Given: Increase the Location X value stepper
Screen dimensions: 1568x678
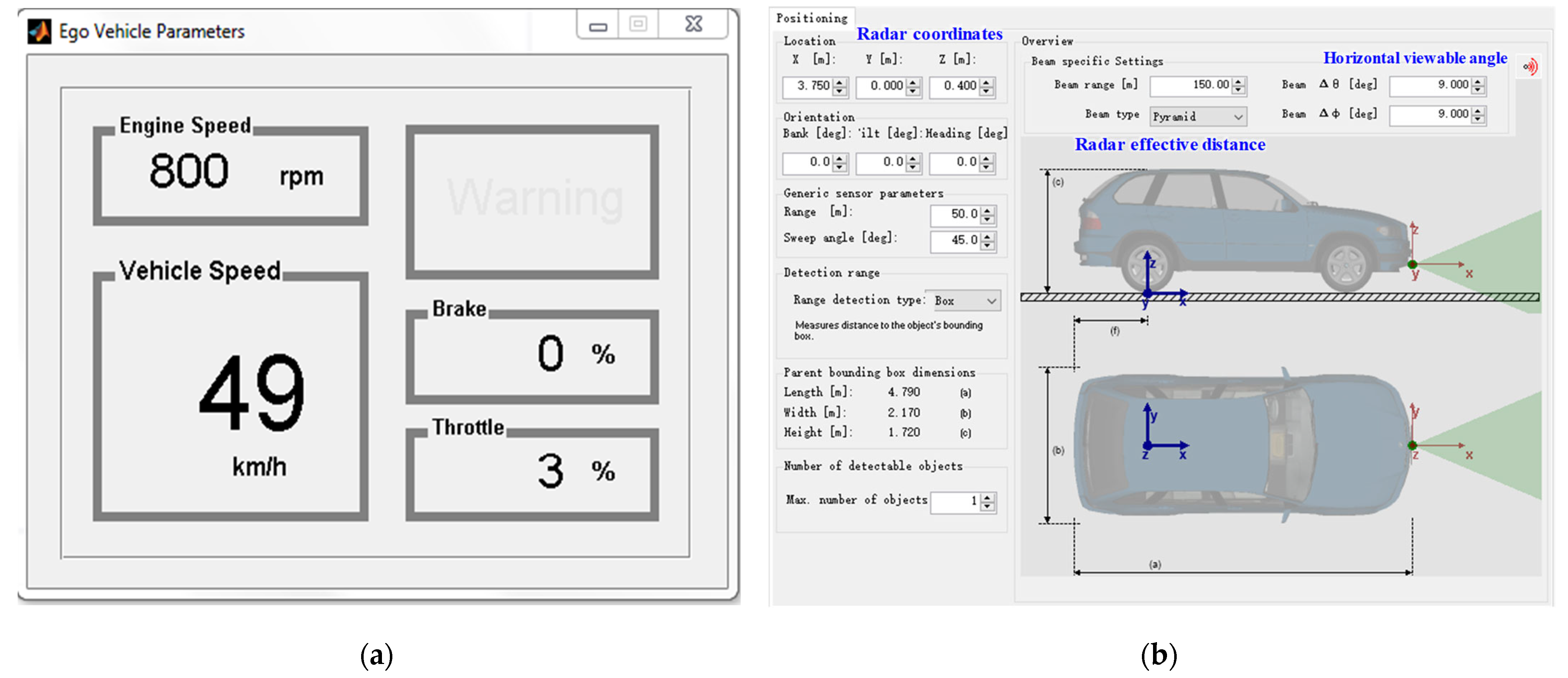Looking at the screenshot, I should click(840, 82).
